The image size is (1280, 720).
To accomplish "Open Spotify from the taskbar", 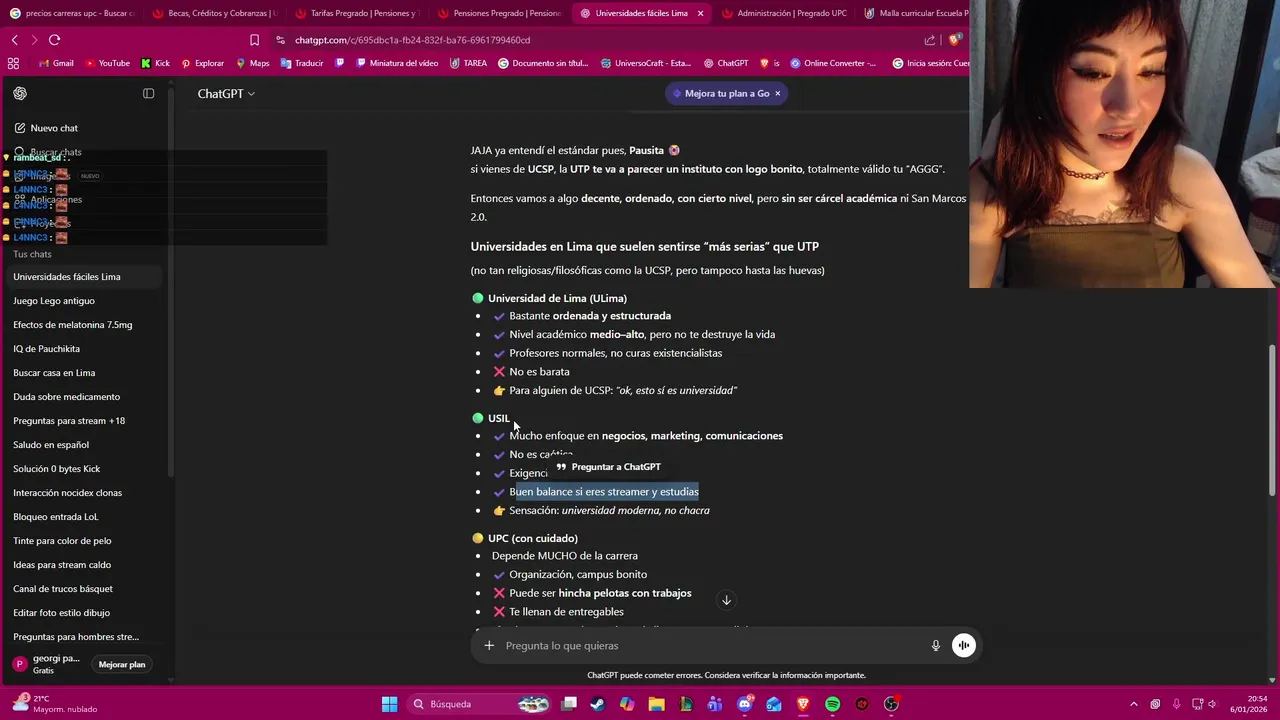I will [833, 704].
